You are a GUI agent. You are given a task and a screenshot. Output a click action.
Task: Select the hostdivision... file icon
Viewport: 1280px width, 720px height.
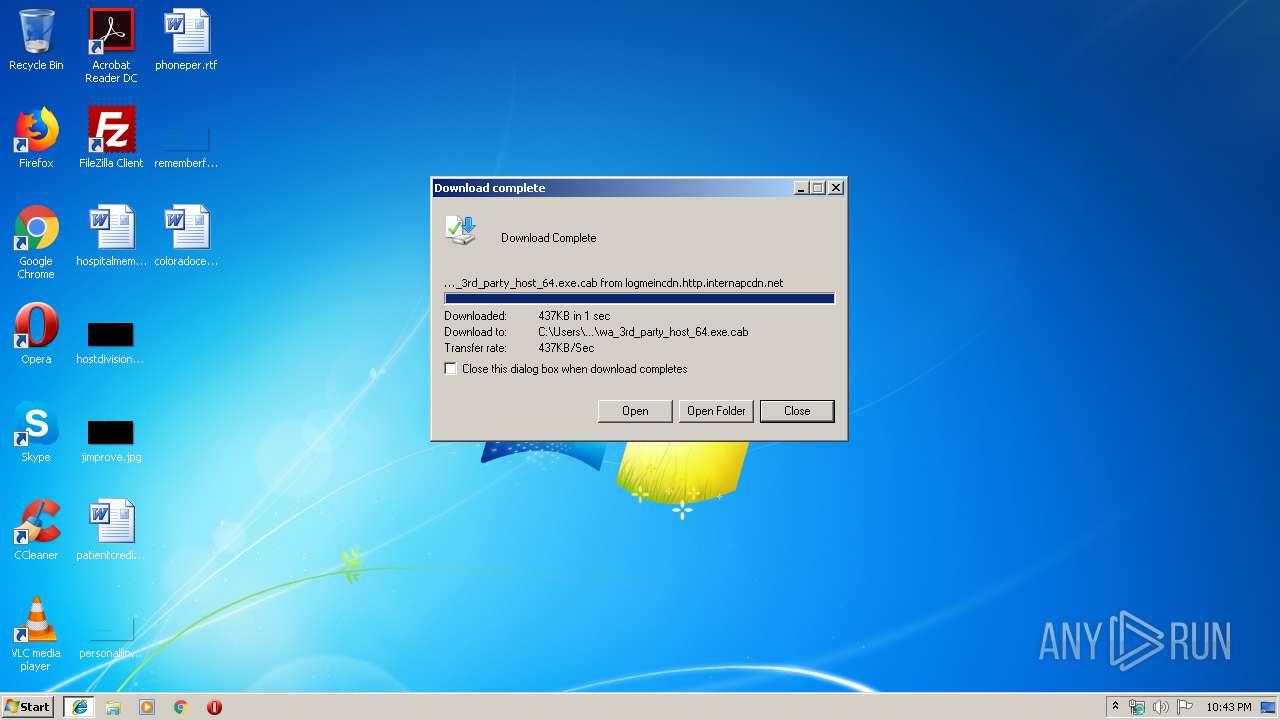point(111,343)
